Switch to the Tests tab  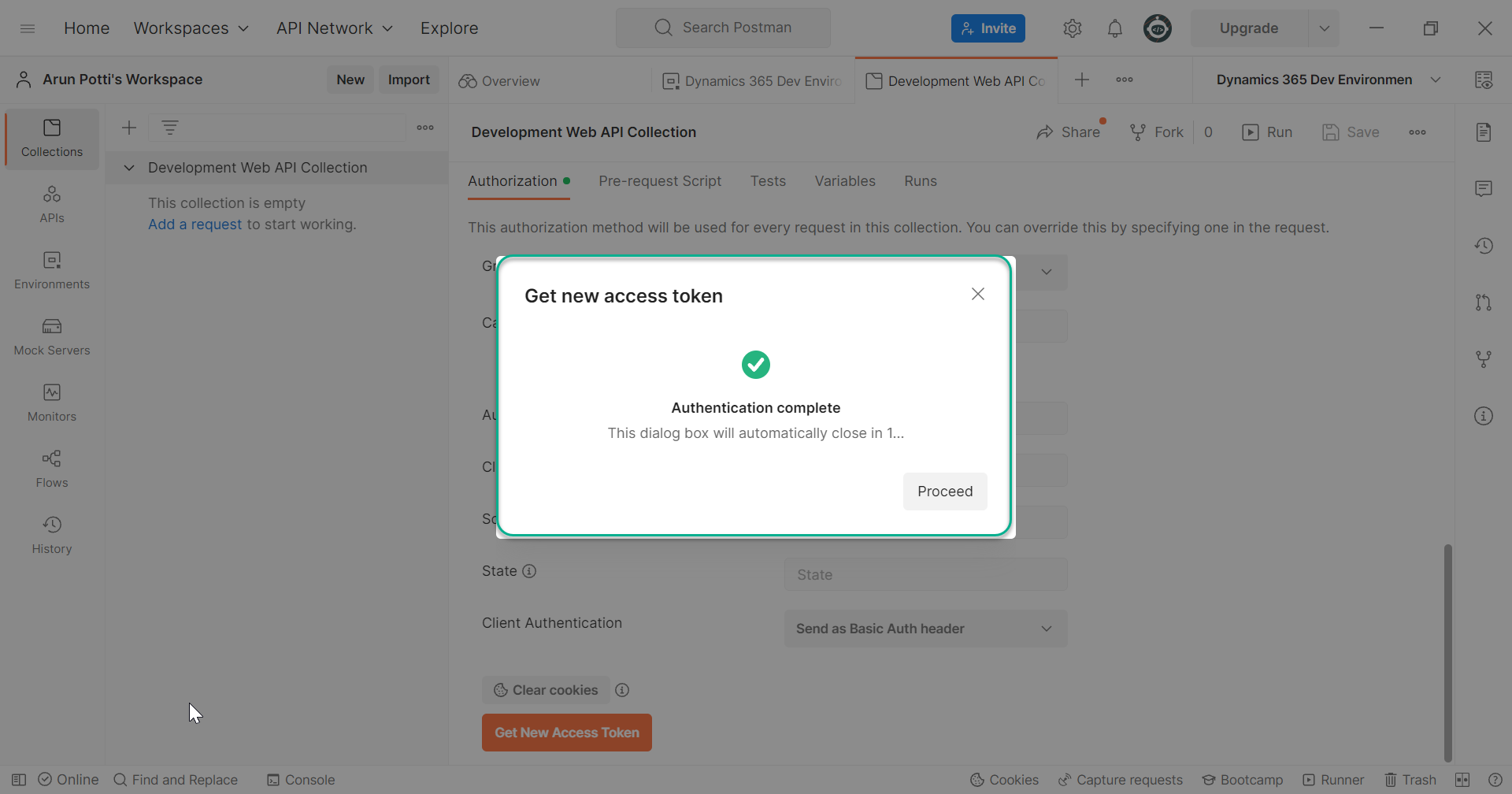coord(768,181)
